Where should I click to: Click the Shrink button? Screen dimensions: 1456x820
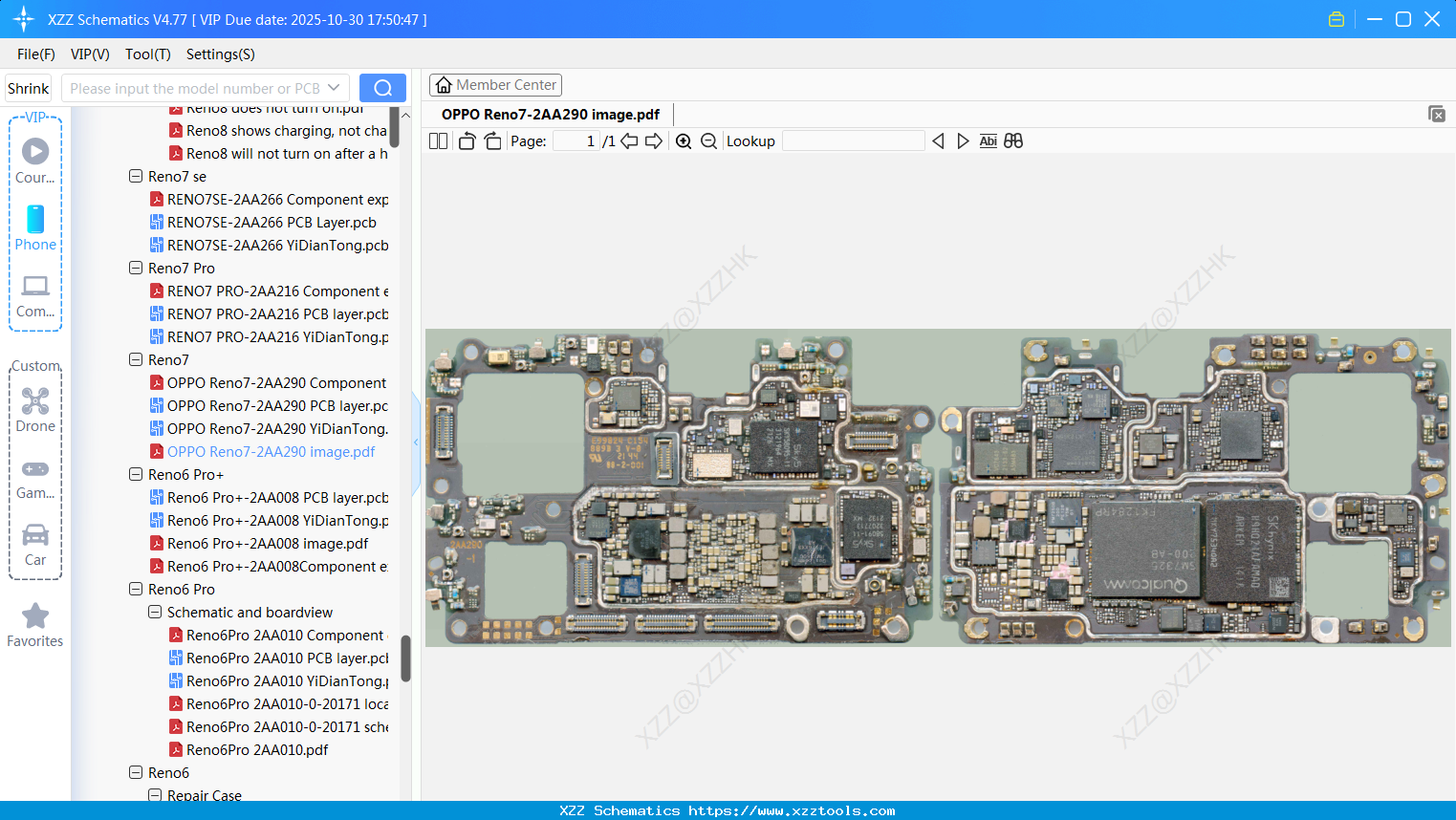pos(28,88)
